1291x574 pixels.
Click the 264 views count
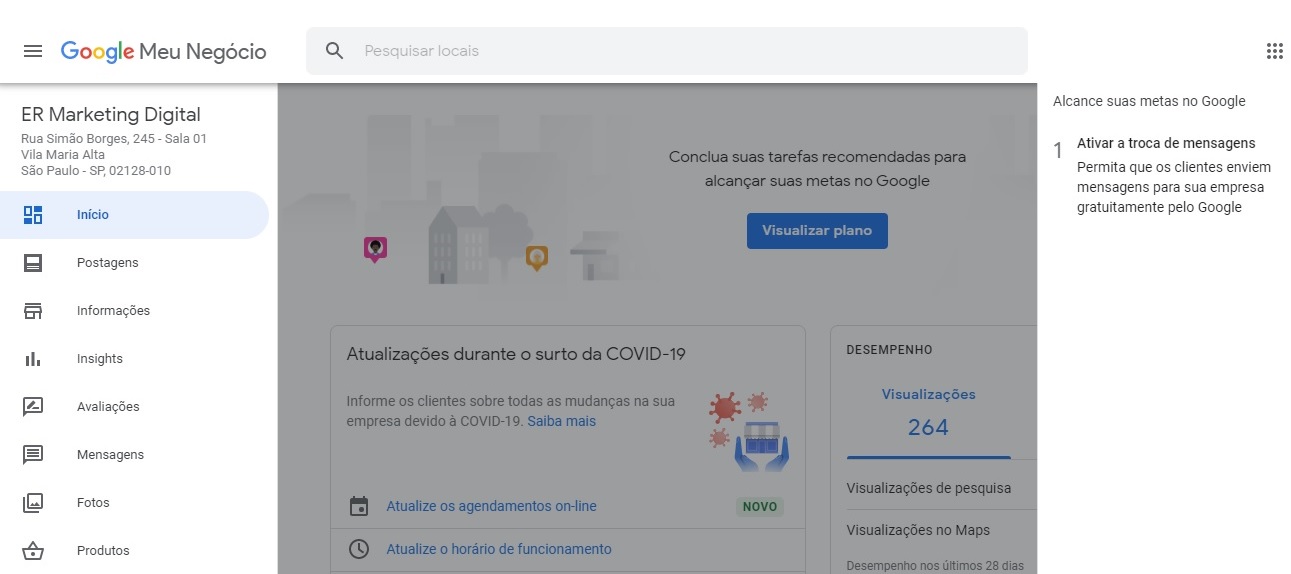click(x=928, y=427)
